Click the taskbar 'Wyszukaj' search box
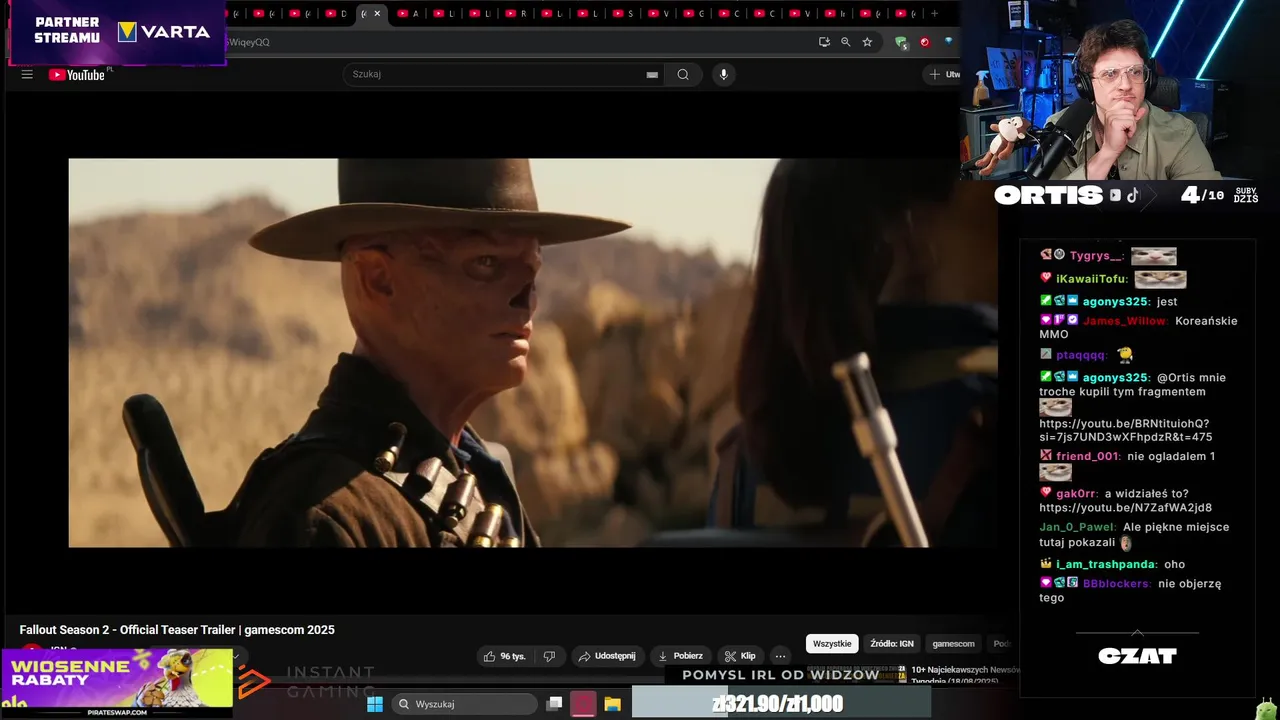 [x=463, y=704]
